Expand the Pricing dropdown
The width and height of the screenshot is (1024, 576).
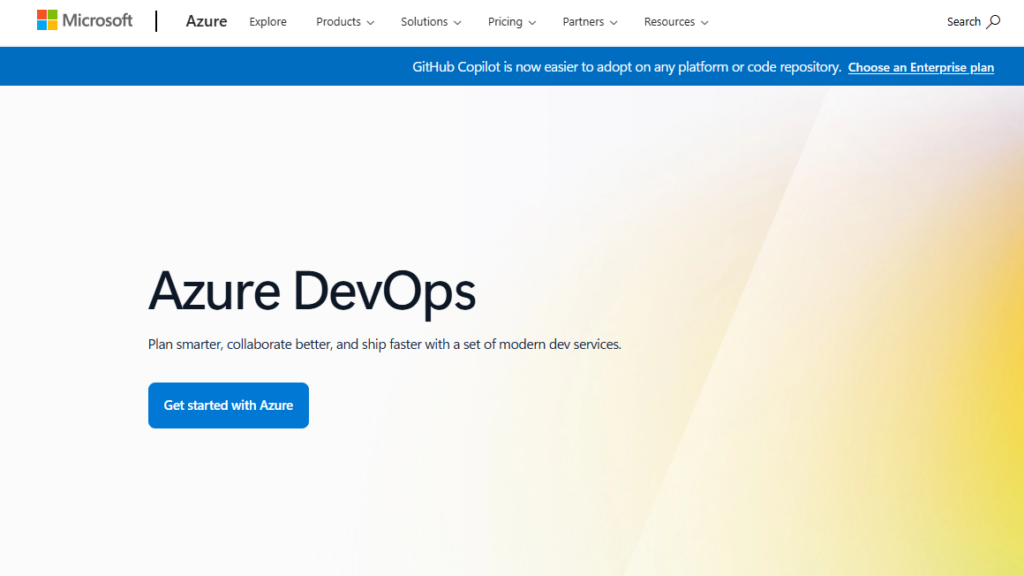pyautogui.click(x=512, y=22)
